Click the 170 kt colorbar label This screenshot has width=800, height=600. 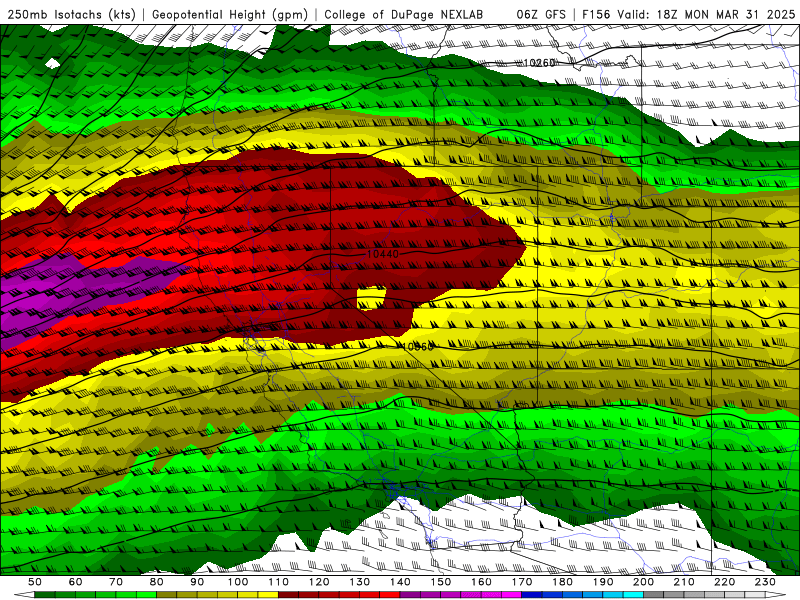tap(522, 582)
